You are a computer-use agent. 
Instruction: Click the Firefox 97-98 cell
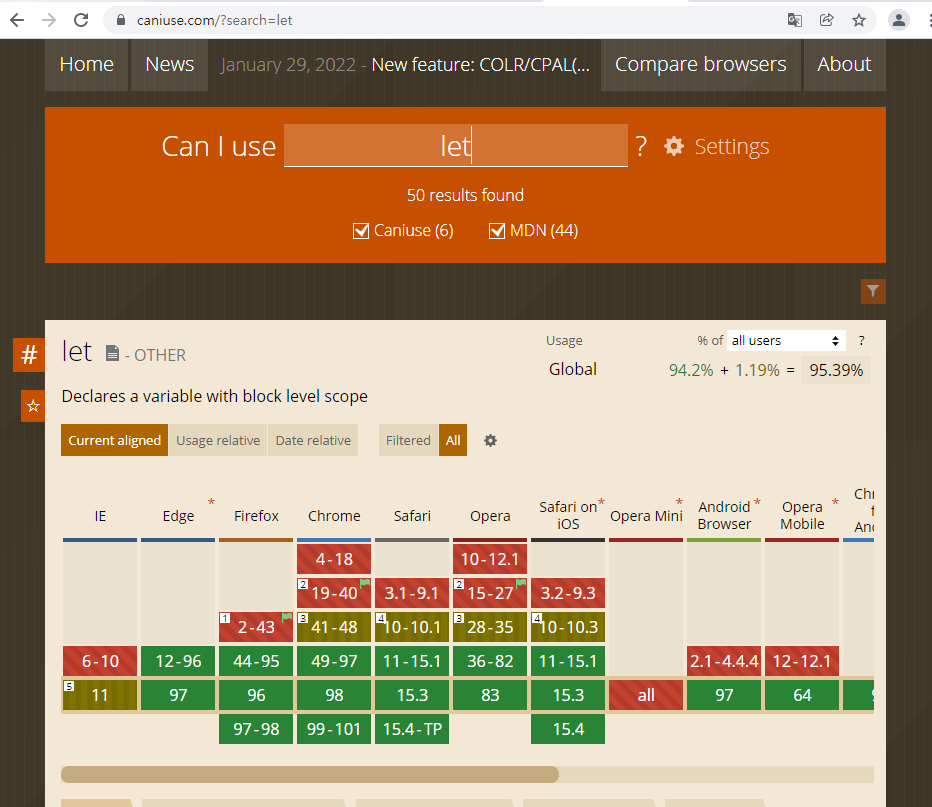click(x=256, y=729)
